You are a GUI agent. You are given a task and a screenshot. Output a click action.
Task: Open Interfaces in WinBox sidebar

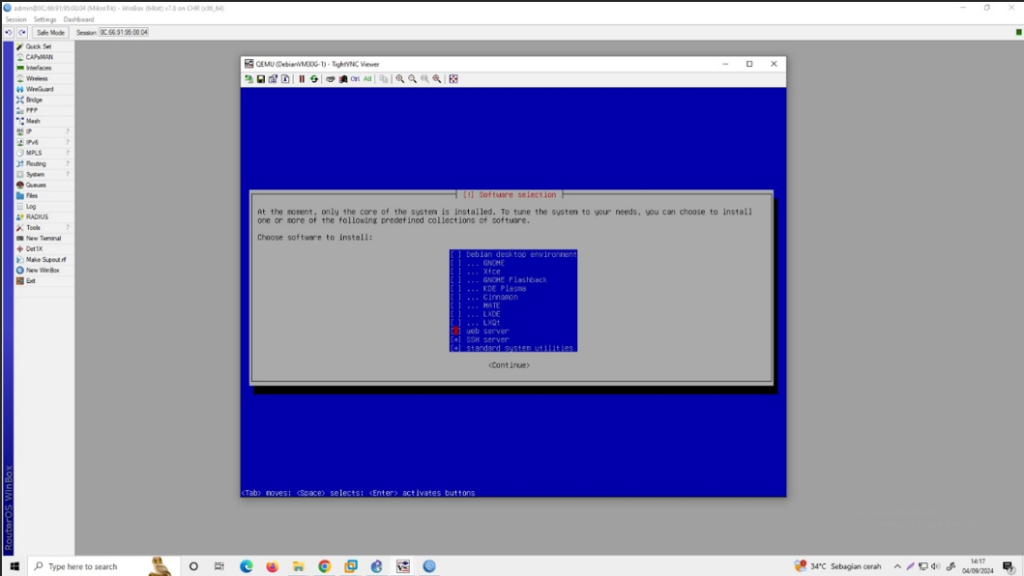coord(39,68)
